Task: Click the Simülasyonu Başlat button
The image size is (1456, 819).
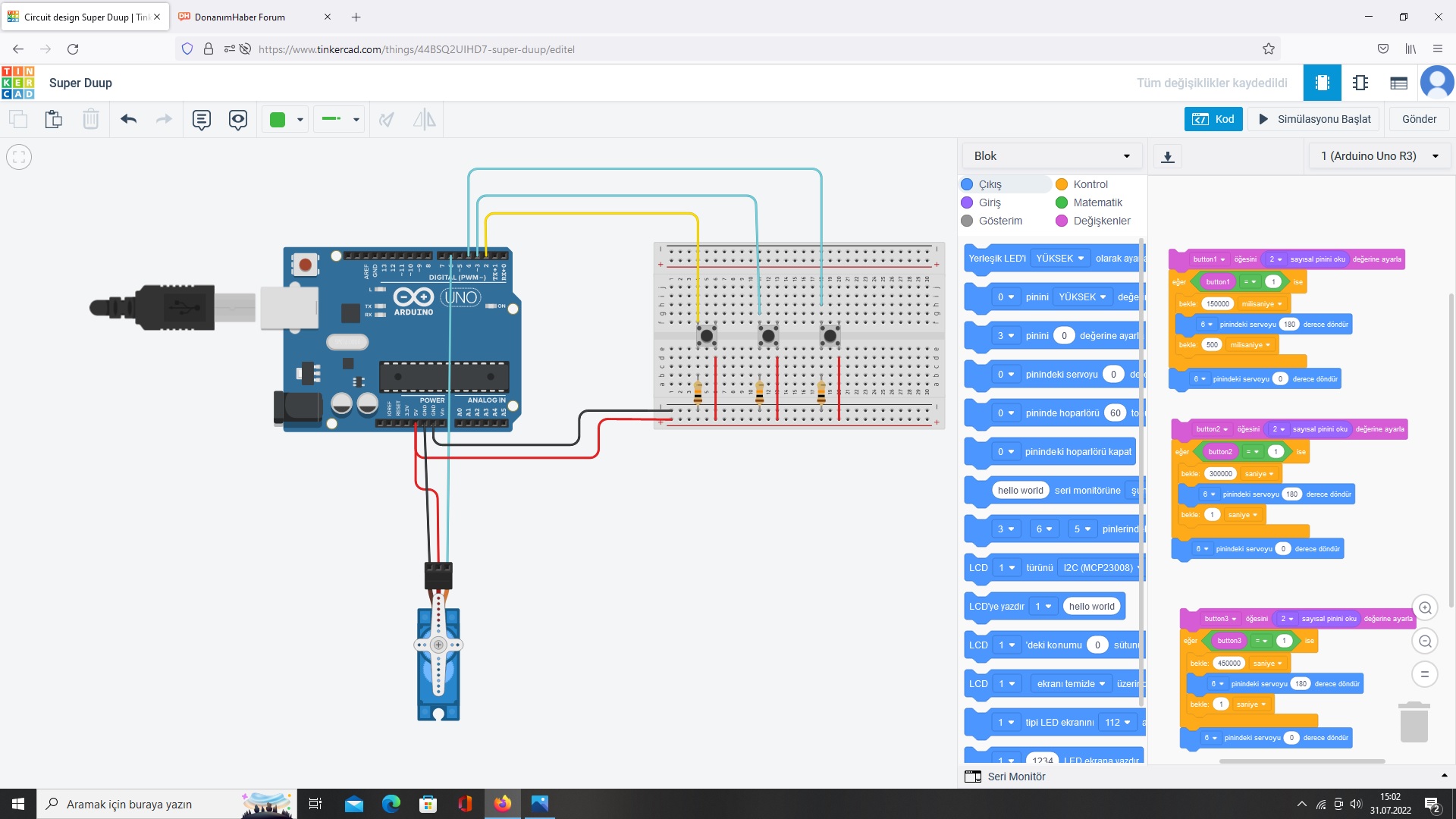Action: (x=1316, y=119)
